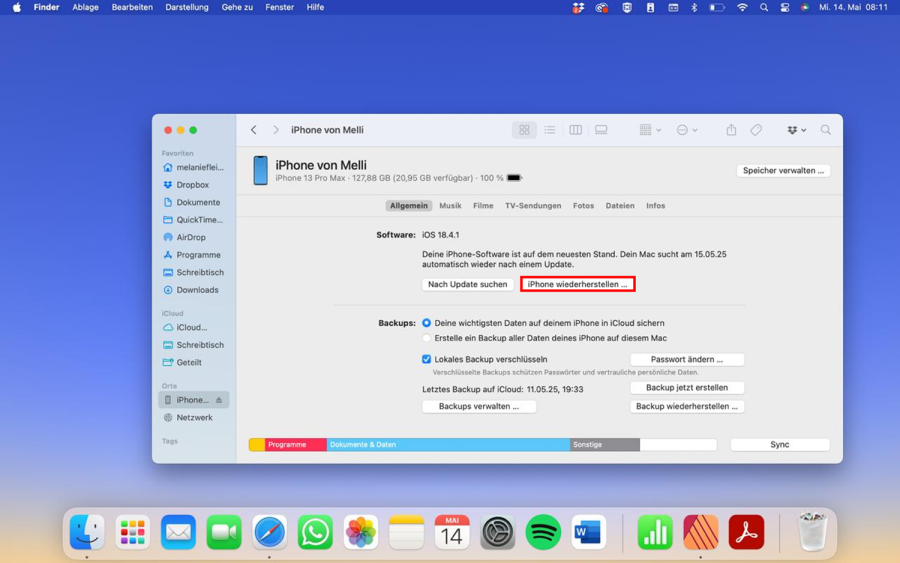Open the Ablage menu

(85, 7)
